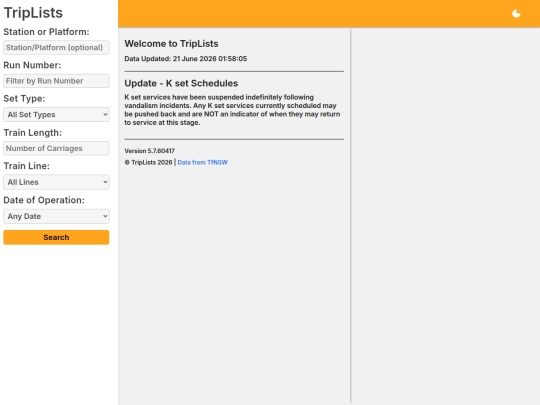The height and width of the screenshot is (405, 540).
Task: Click the Version 5.7.60417 text
Action: click(149, 151)
